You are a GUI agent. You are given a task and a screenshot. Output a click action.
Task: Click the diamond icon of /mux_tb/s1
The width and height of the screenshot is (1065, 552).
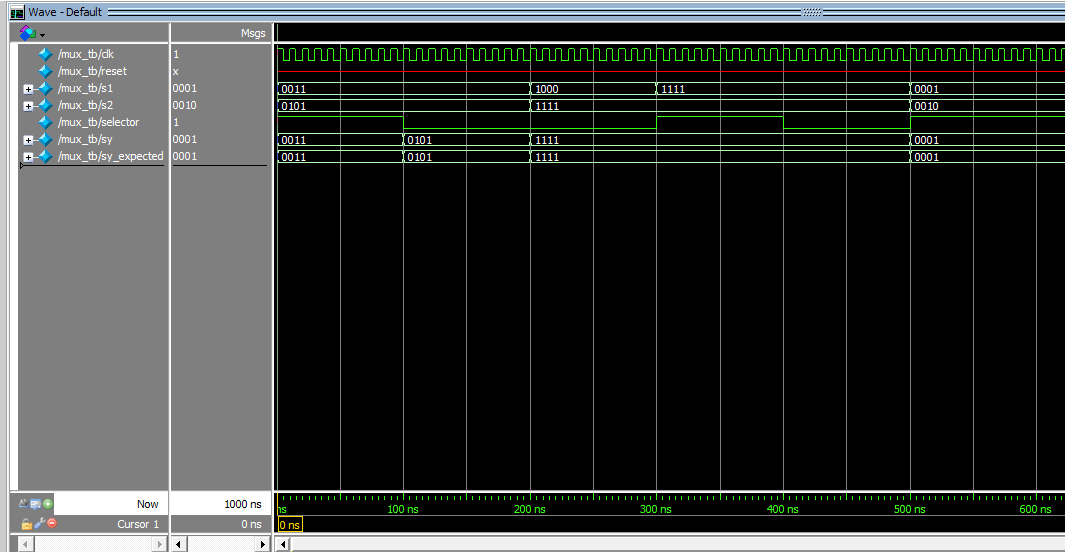46,88
